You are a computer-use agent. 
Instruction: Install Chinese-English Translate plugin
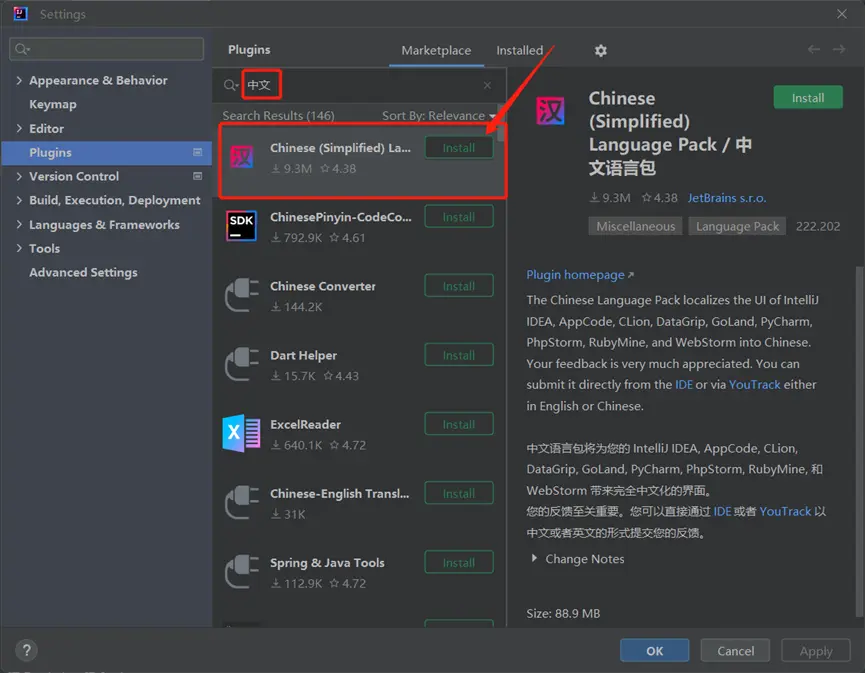(458, 493)
